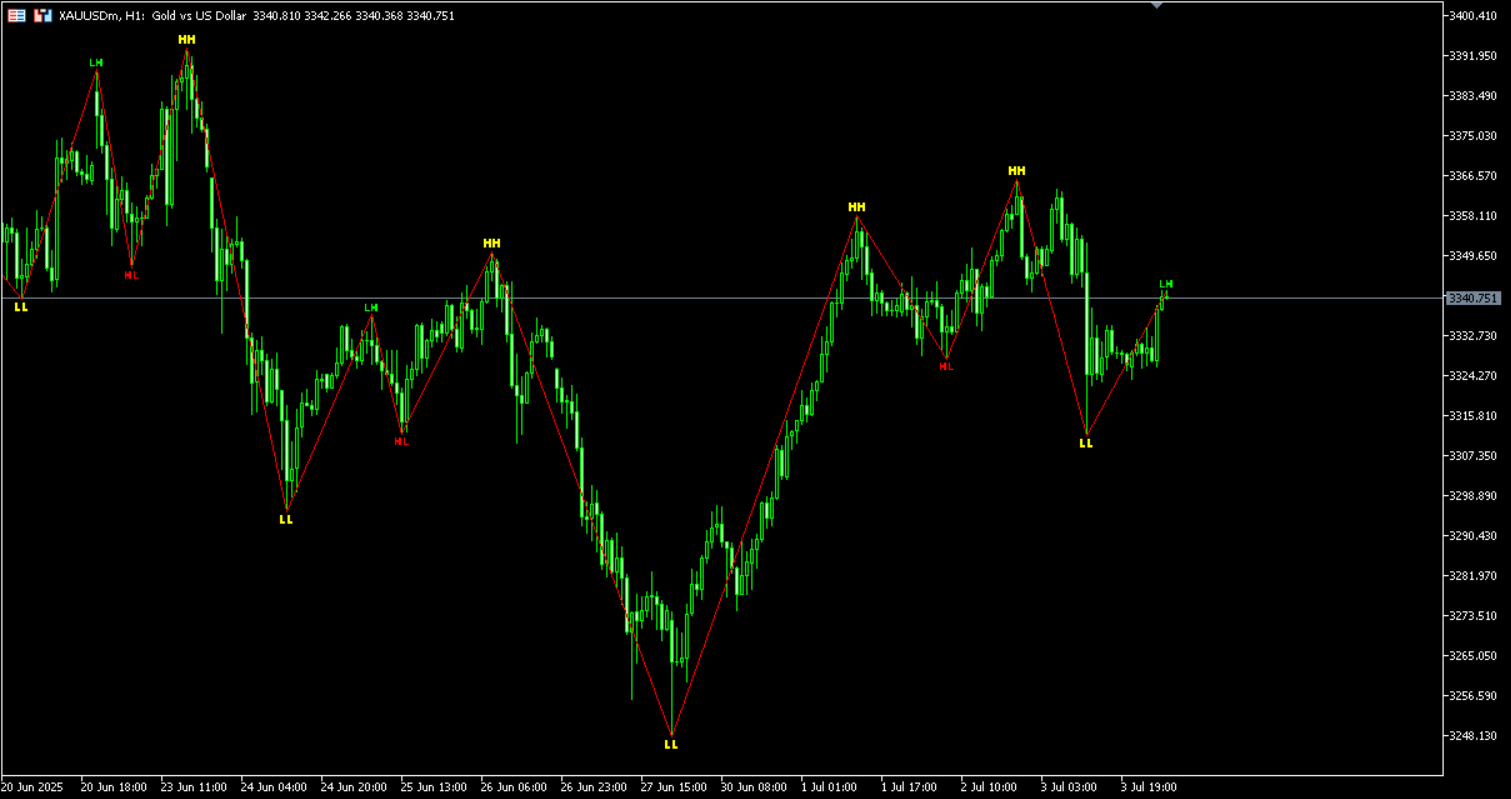Image resolution: width=1511 pixels, height=799 pixels.
Task: Click the 3256.590 price scale value
Action: (1472, 695)
